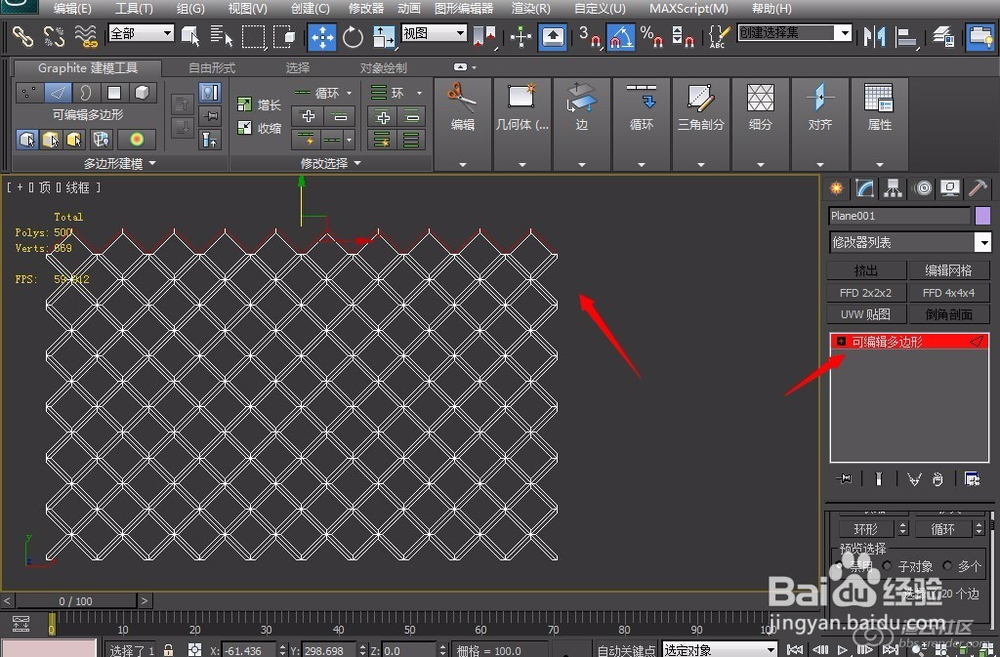The height and width of the screenshot is (657, 1000).
Task: Activate the Select and Rotate tool
Action: pyautogui.click(x=353, y=37)
